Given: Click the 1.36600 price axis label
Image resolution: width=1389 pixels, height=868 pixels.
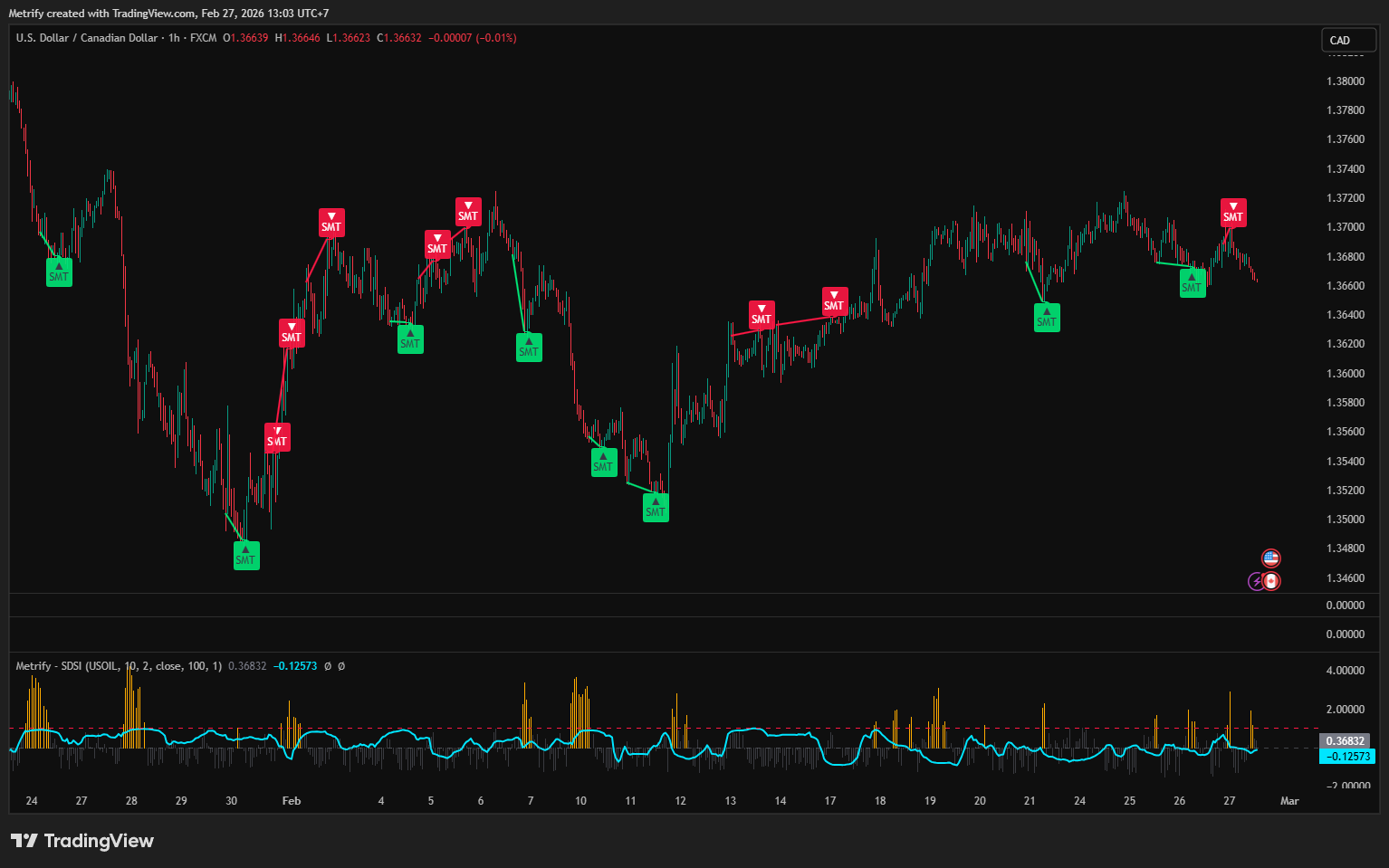Looking at the screenshot, I should click(x=1346, y=286).
